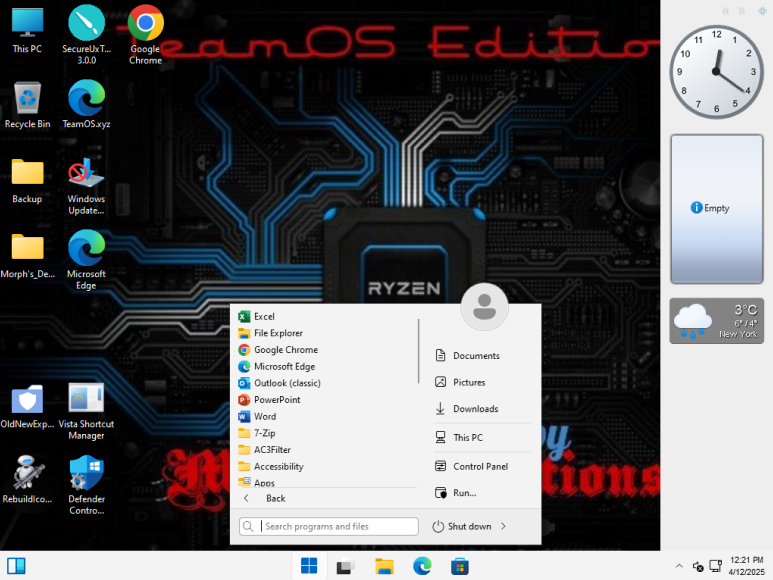Open the widgets button at taskbar left
773x580 pixels.
coord(16,566)
